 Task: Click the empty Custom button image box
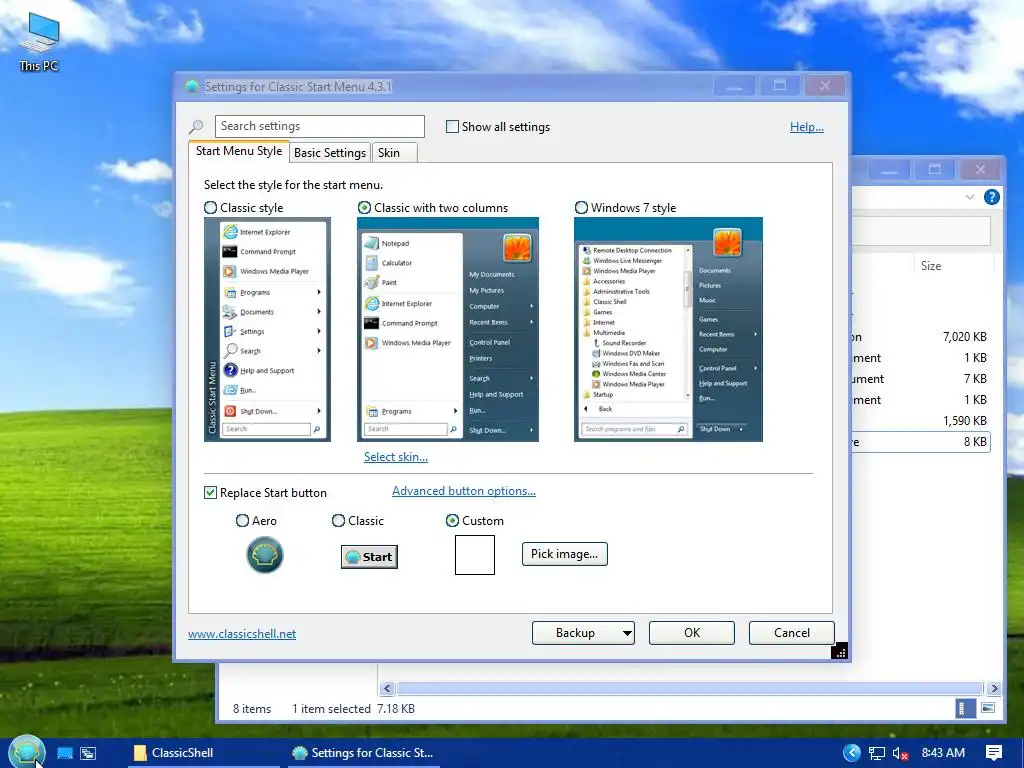point(475,555)
